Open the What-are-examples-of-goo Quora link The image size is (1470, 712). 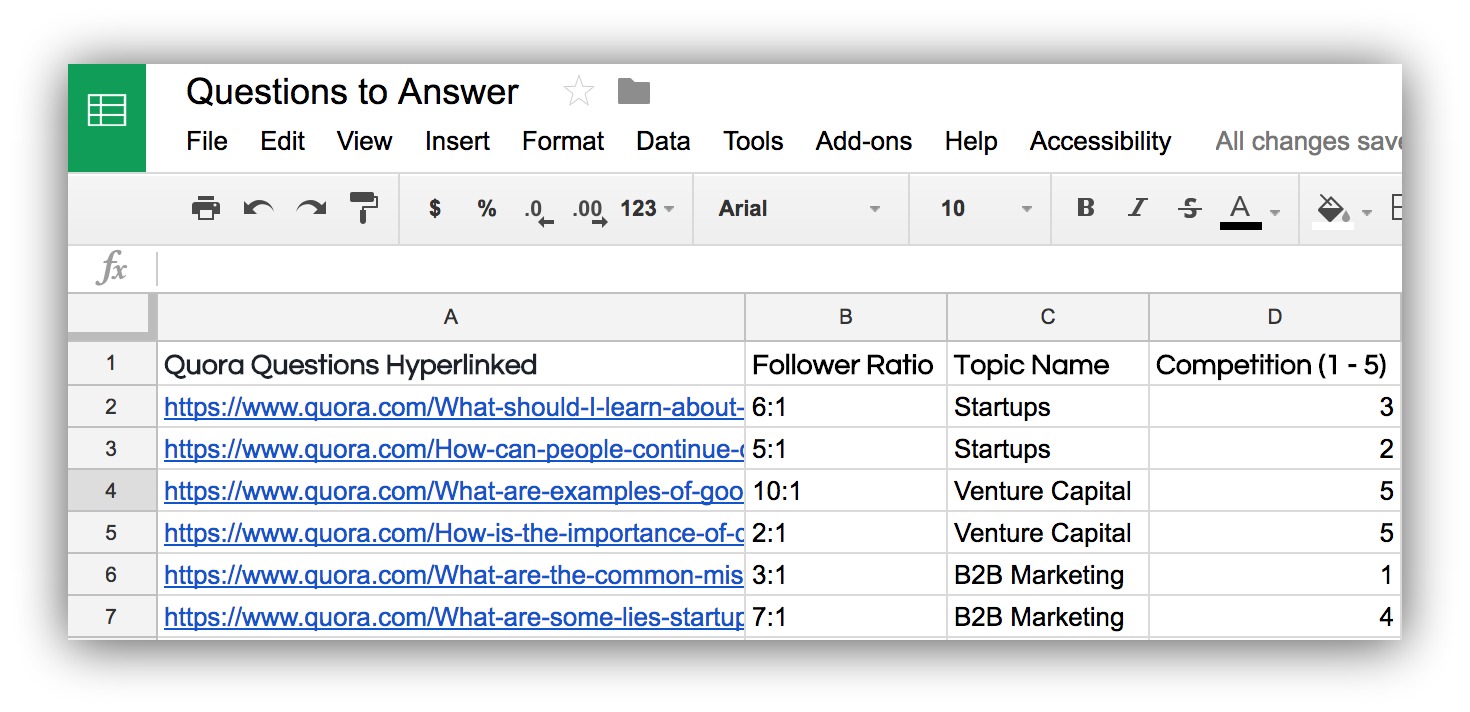pyautogui.click(x=454, y=491)
